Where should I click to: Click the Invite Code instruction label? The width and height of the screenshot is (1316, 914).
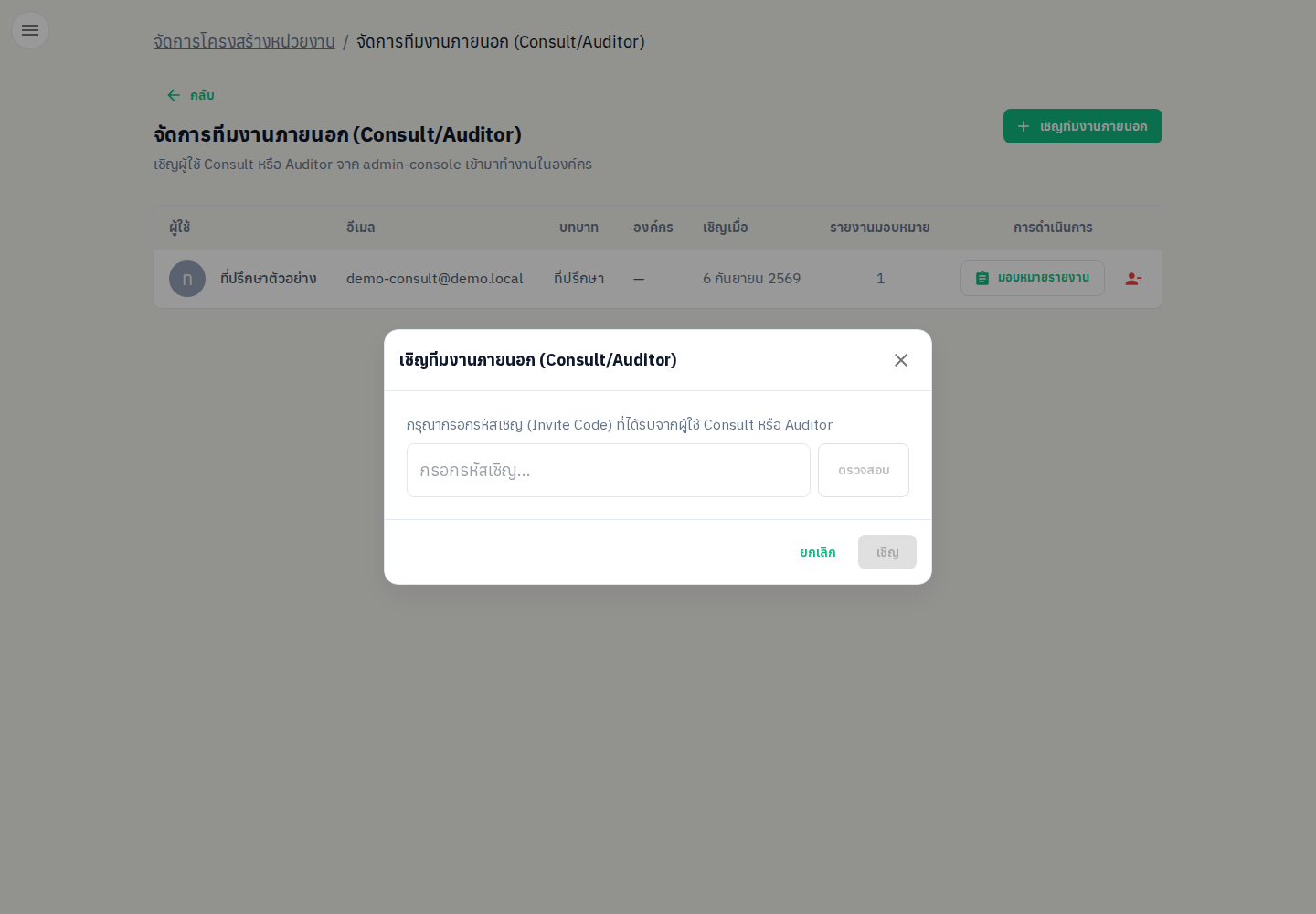[620, 425]
